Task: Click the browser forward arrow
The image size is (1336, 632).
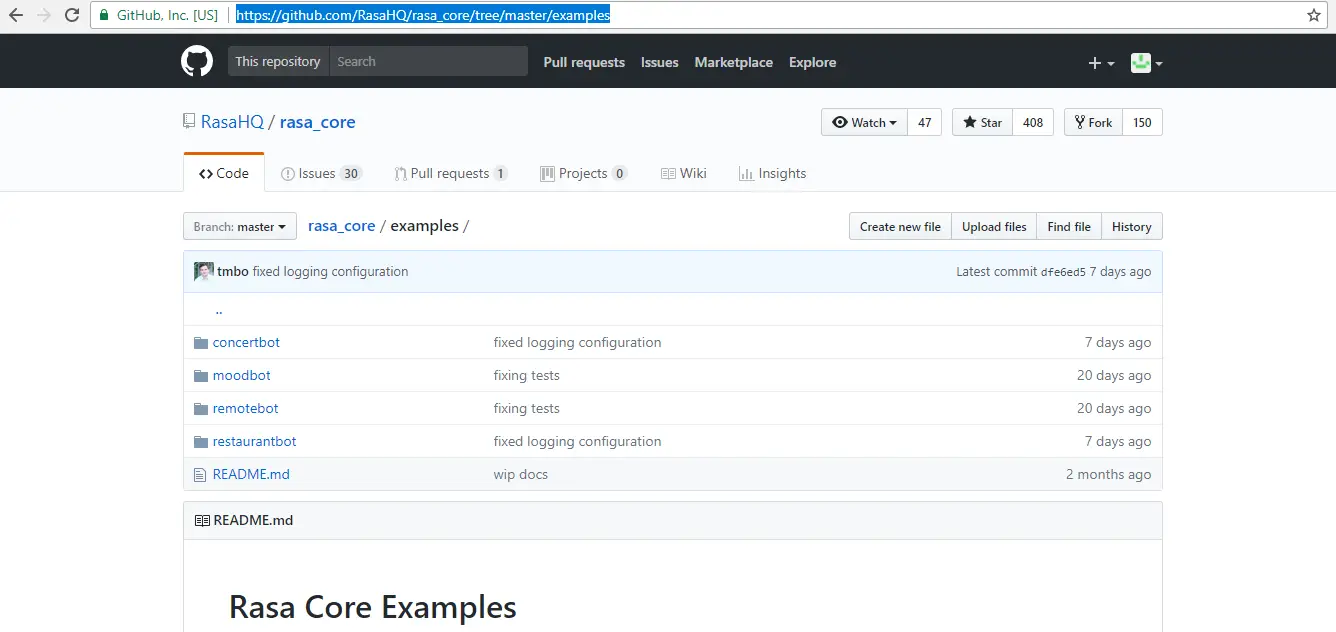Action: click(x=44, y=15)
